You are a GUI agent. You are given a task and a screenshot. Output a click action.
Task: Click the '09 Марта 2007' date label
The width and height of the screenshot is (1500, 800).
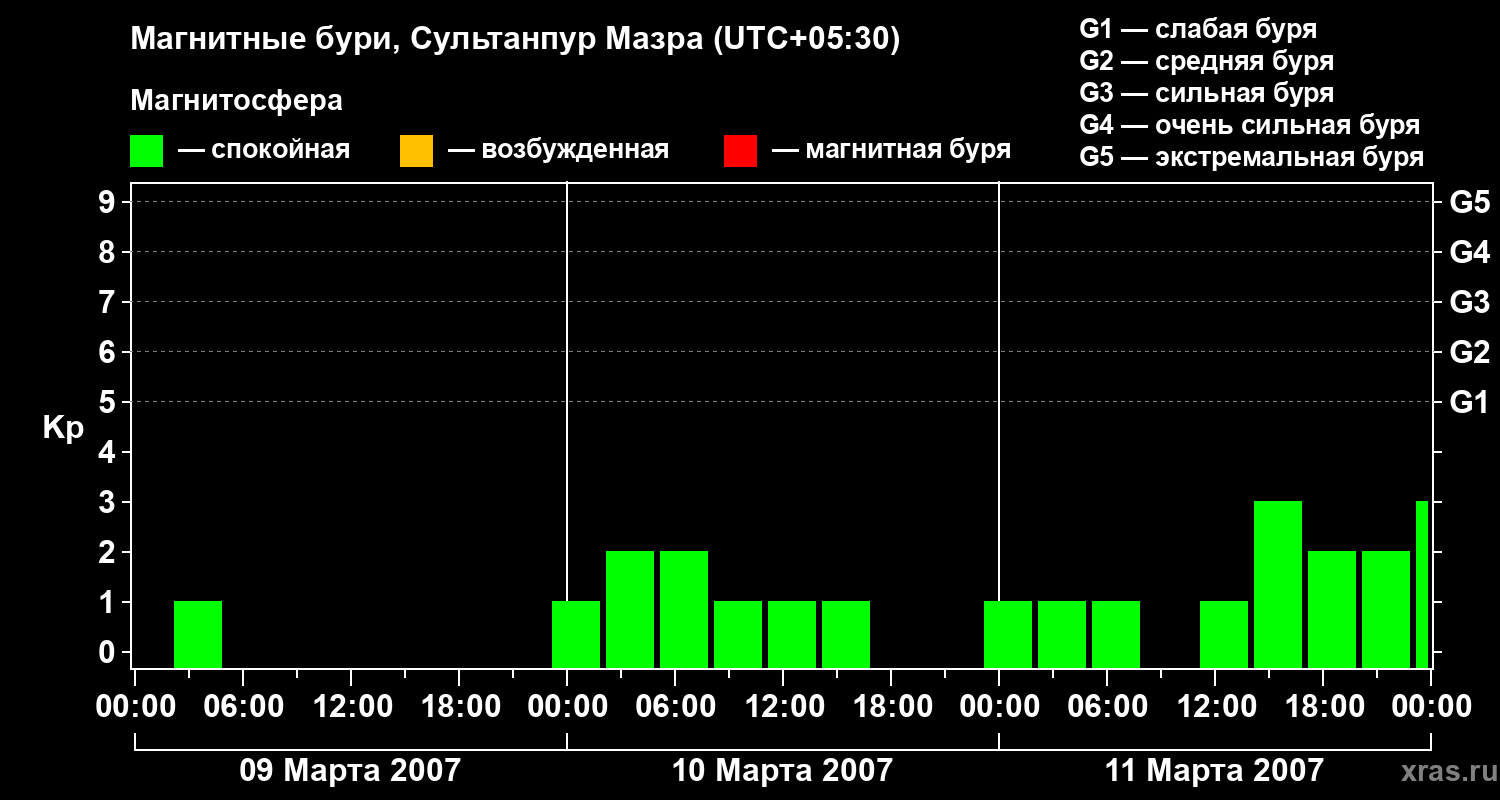[x=350, y=771]
